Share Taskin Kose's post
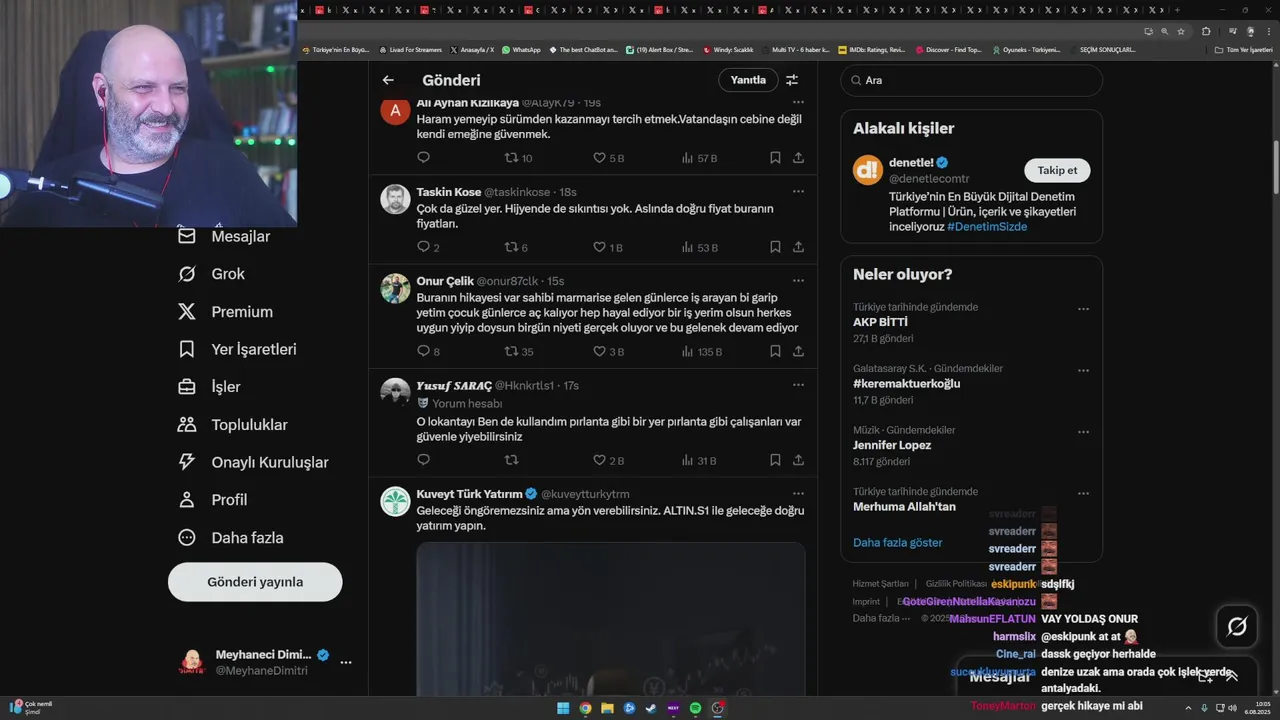This screenshot has width=1280, height=720. pos(798,247)
